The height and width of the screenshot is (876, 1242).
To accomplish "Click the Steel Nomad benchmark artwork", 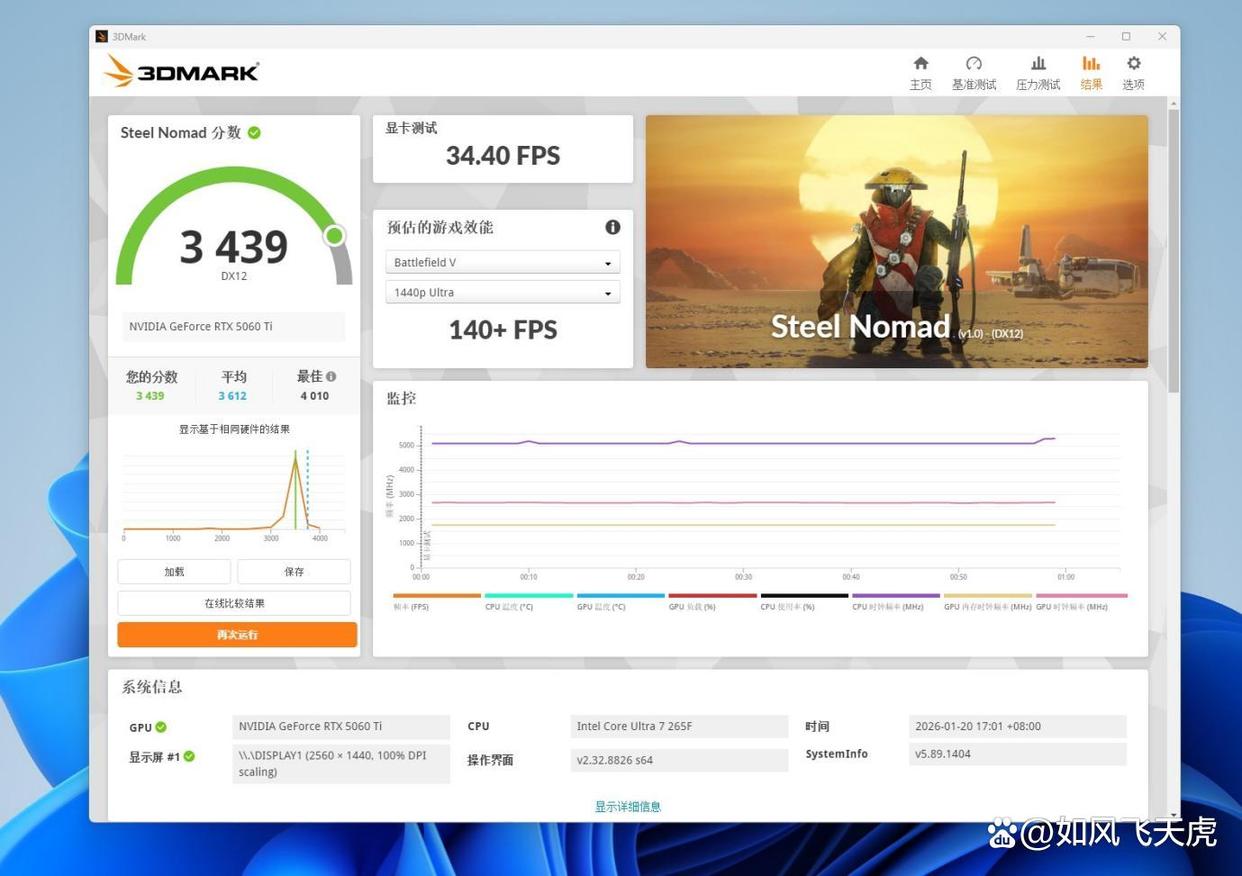I will [x=897, y=241].
